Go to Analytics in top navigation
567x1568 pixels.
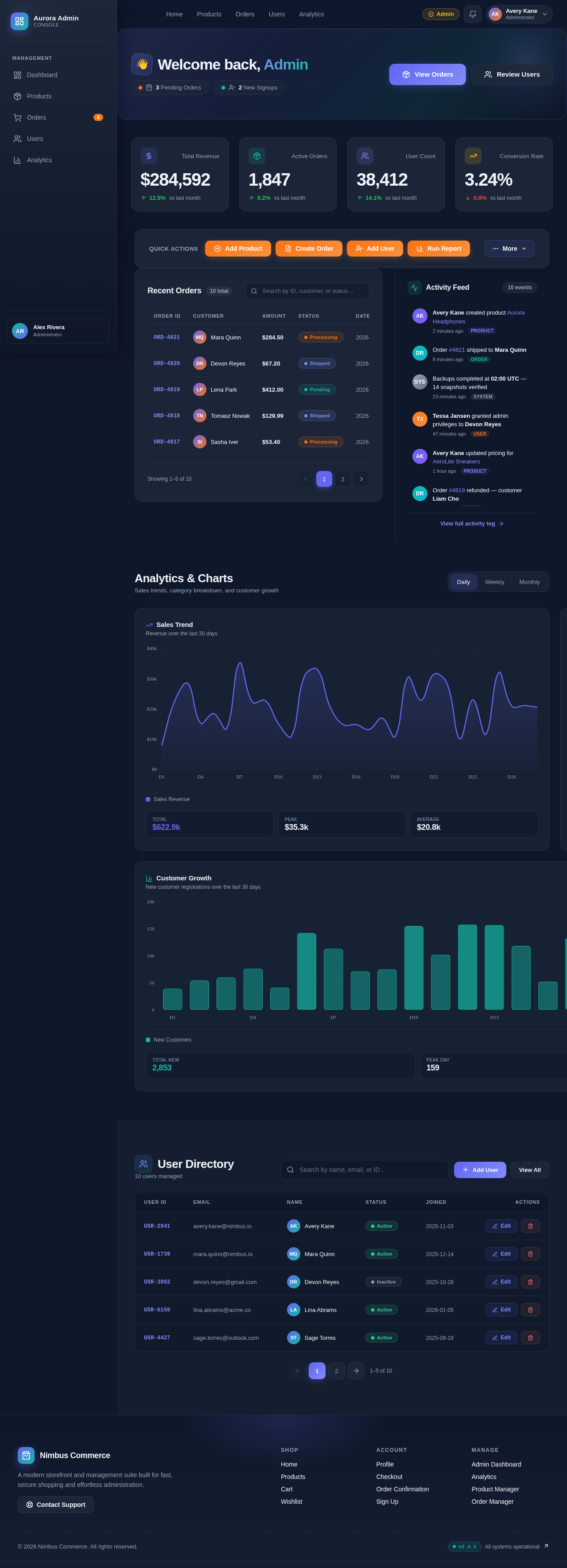(311, 14)
